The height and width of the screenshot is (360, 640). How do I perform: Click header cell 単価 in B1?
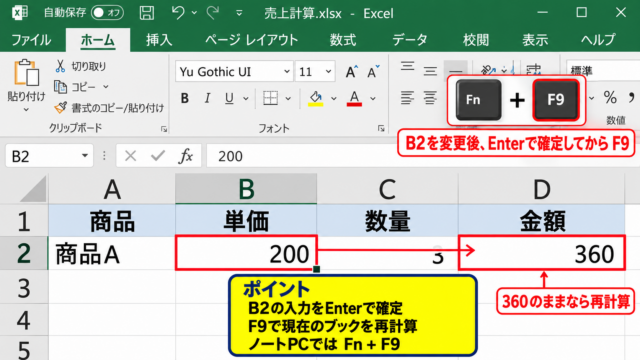tap(246, 220)
